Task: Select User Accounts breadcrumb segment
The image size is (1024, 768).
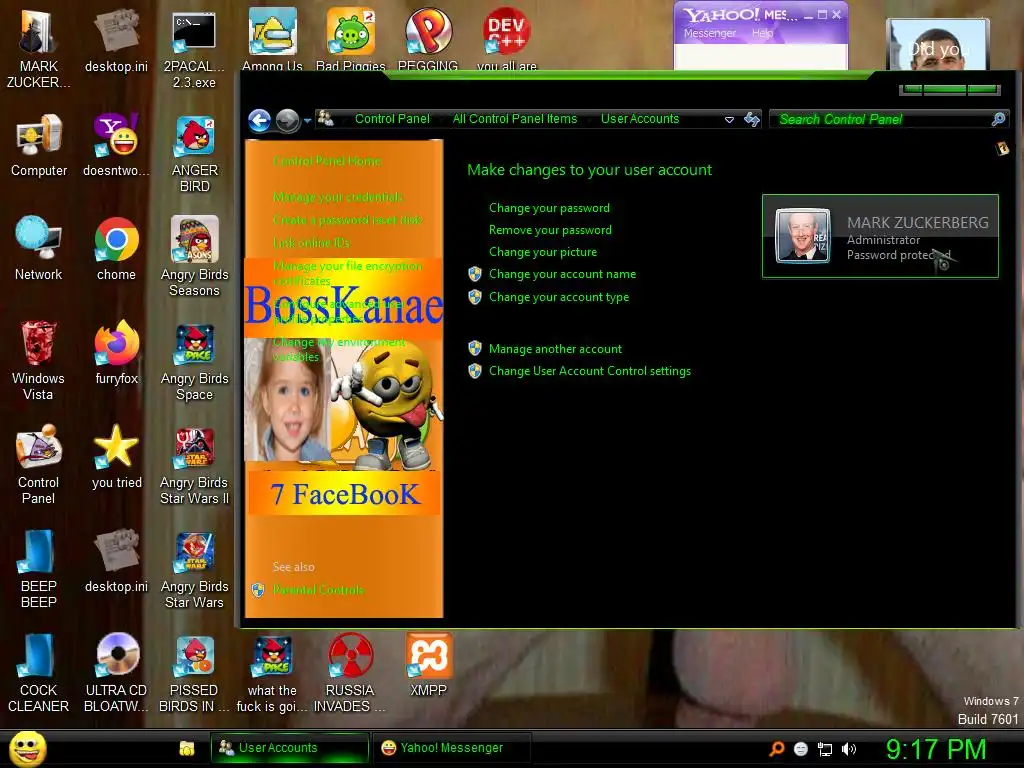Action: [x=640, y=119]
